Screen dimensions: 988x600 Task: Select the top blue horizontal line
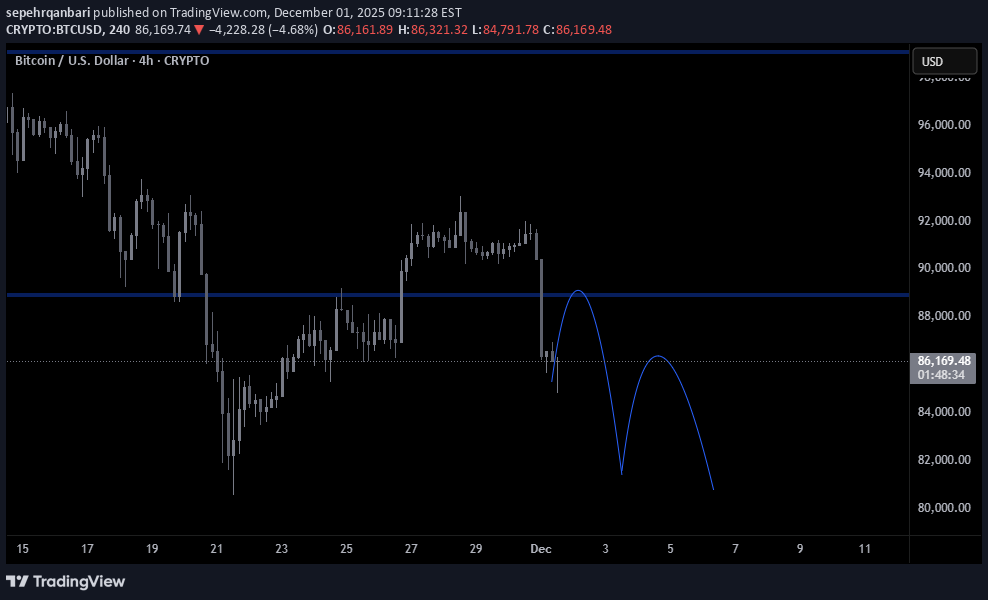(450, 52)
